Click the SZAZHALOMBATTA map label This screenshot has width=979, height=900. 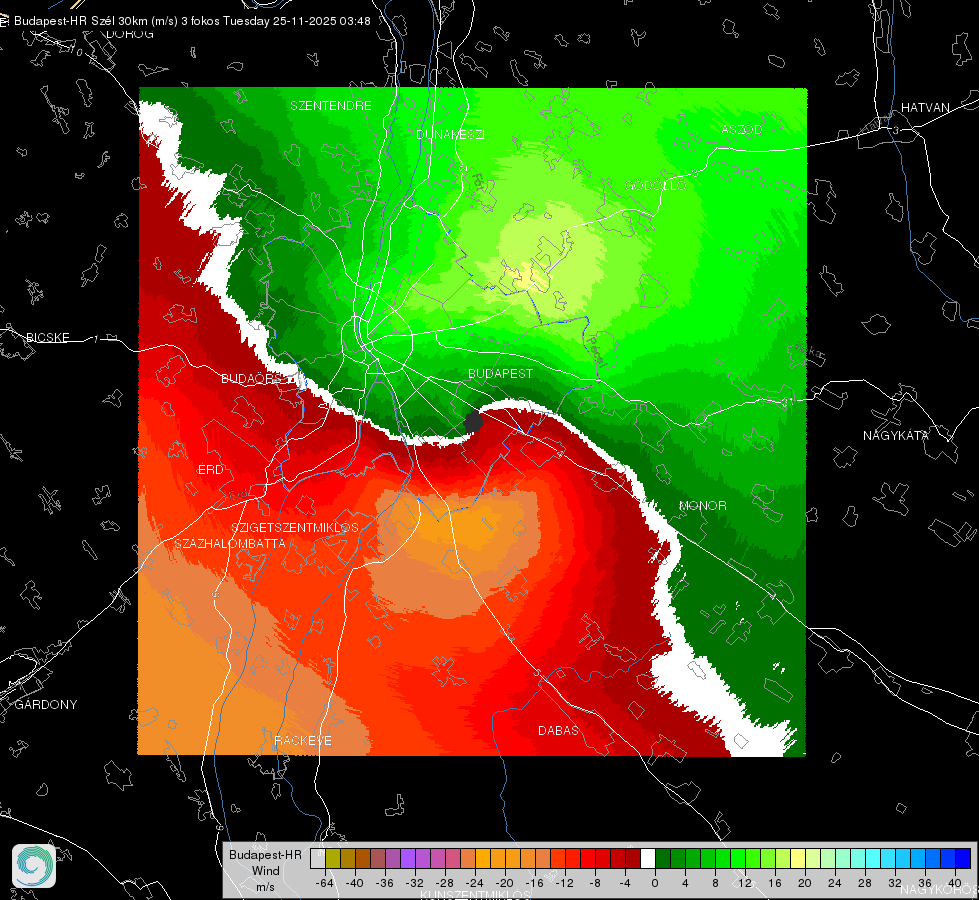click(x=230, y=543)
